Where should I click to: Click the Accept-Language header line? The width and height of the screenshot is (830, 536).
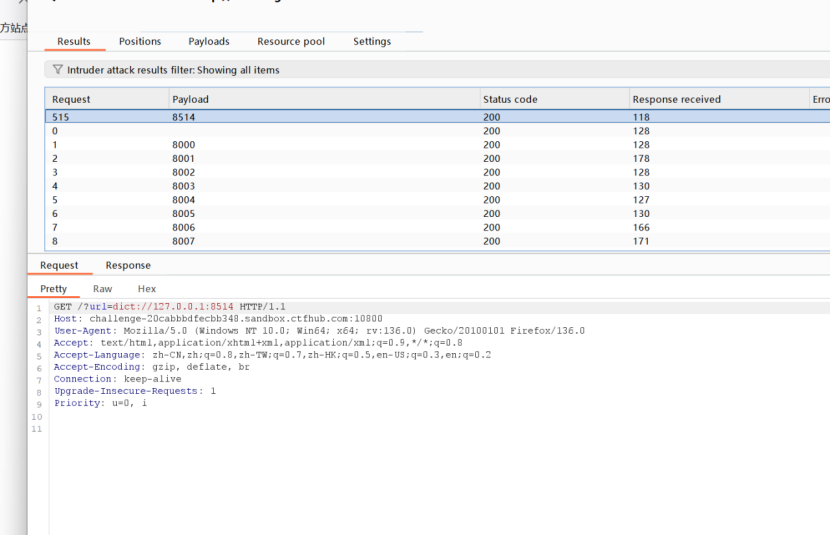click(272, 355)
